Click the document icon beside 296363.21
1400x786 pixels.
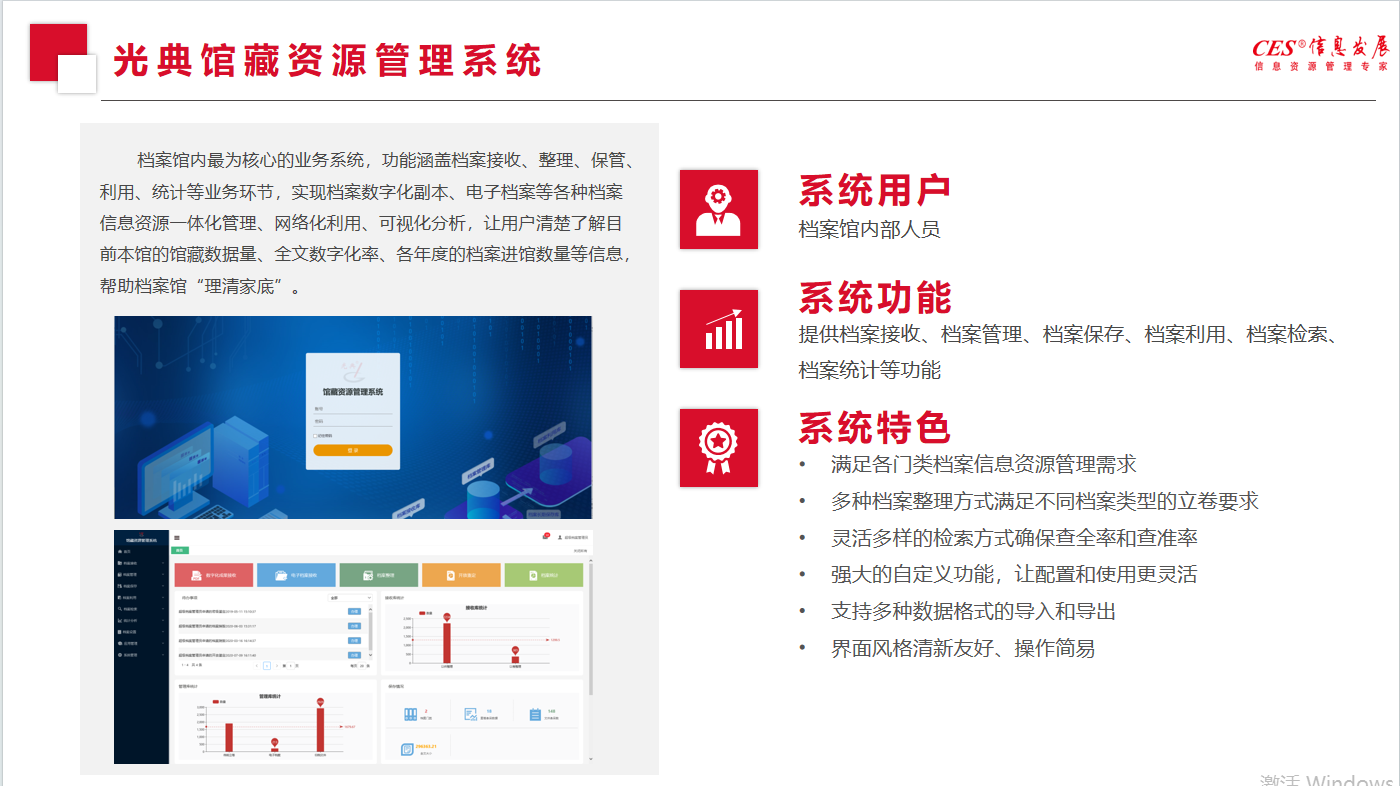click(407, 749)
